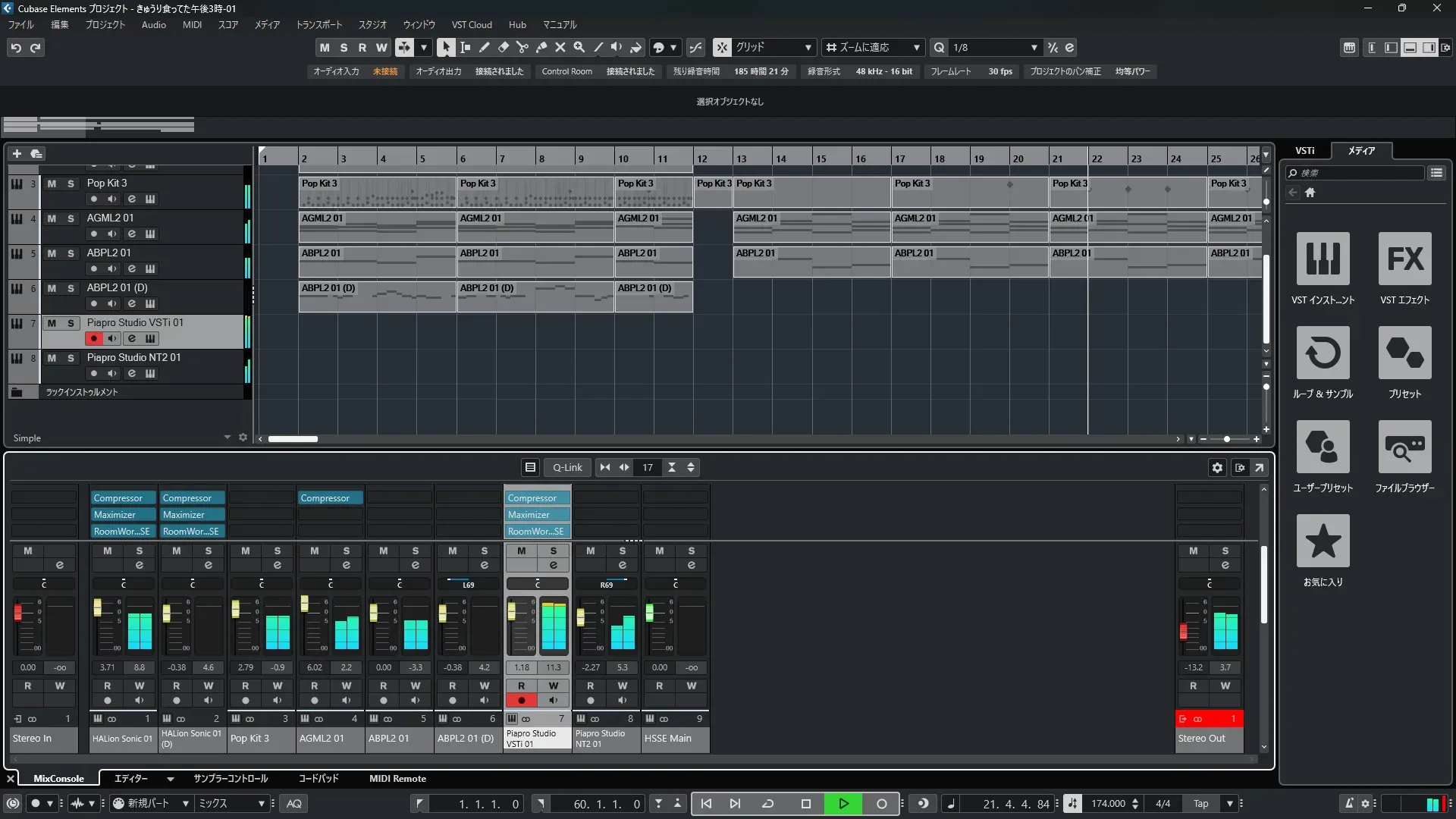Select the Zoom magnifier tool
Image resolution: width=1456 pixels, height=819 pixels.
pyautogui.click(x=579, y=47)
